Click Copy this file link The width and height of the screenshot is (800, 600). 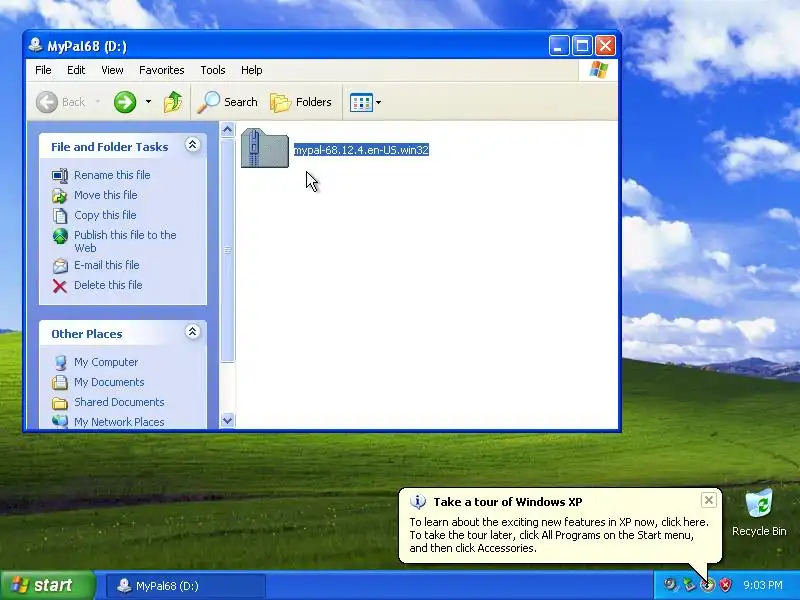105,215
